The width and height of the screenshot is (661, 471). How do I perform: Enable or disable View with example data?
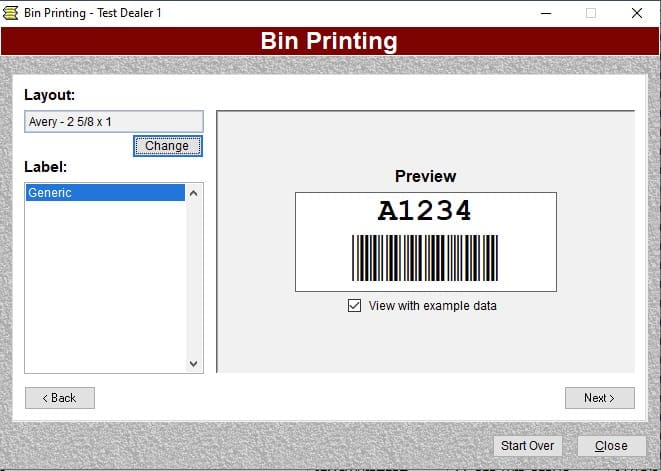(354, 306)
